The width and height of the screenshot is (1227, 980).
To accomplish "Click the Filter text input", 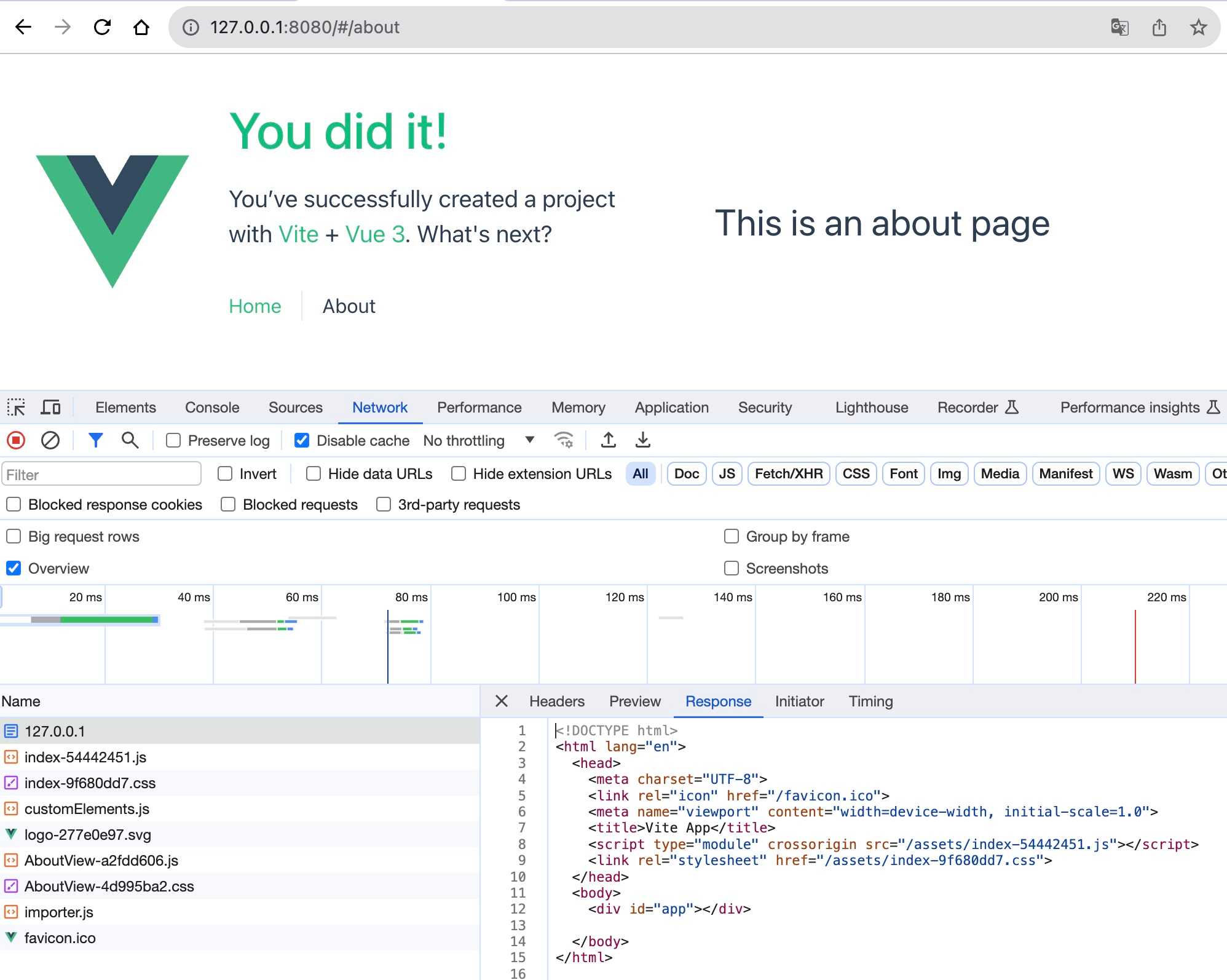I will [x=101, y=474].
